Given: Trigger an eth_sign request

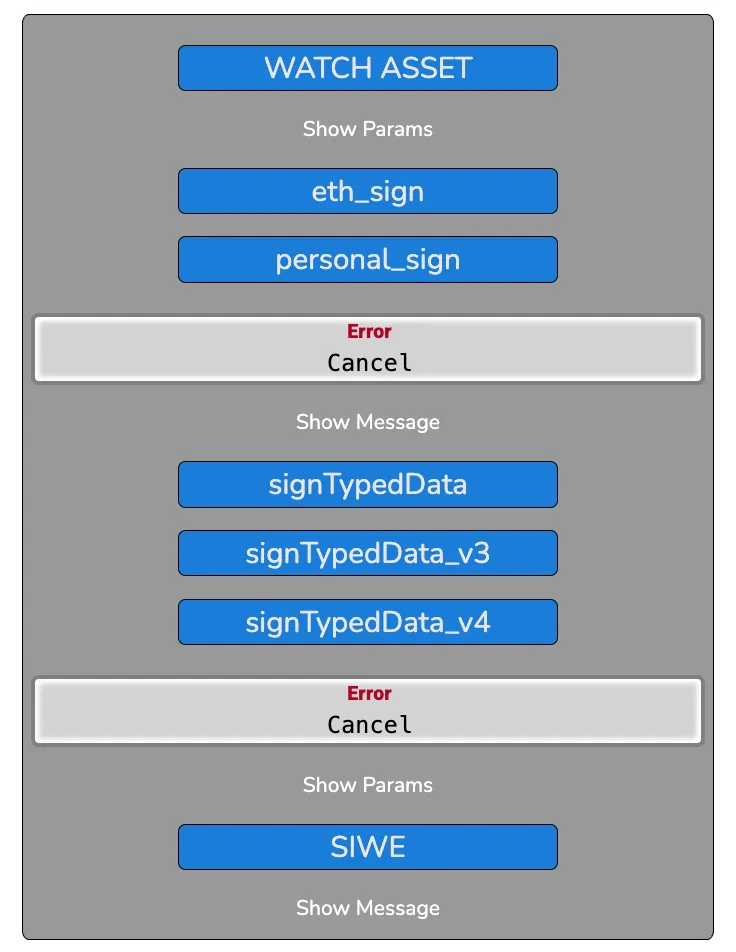Looking at the screenshot, I should 367,191.
